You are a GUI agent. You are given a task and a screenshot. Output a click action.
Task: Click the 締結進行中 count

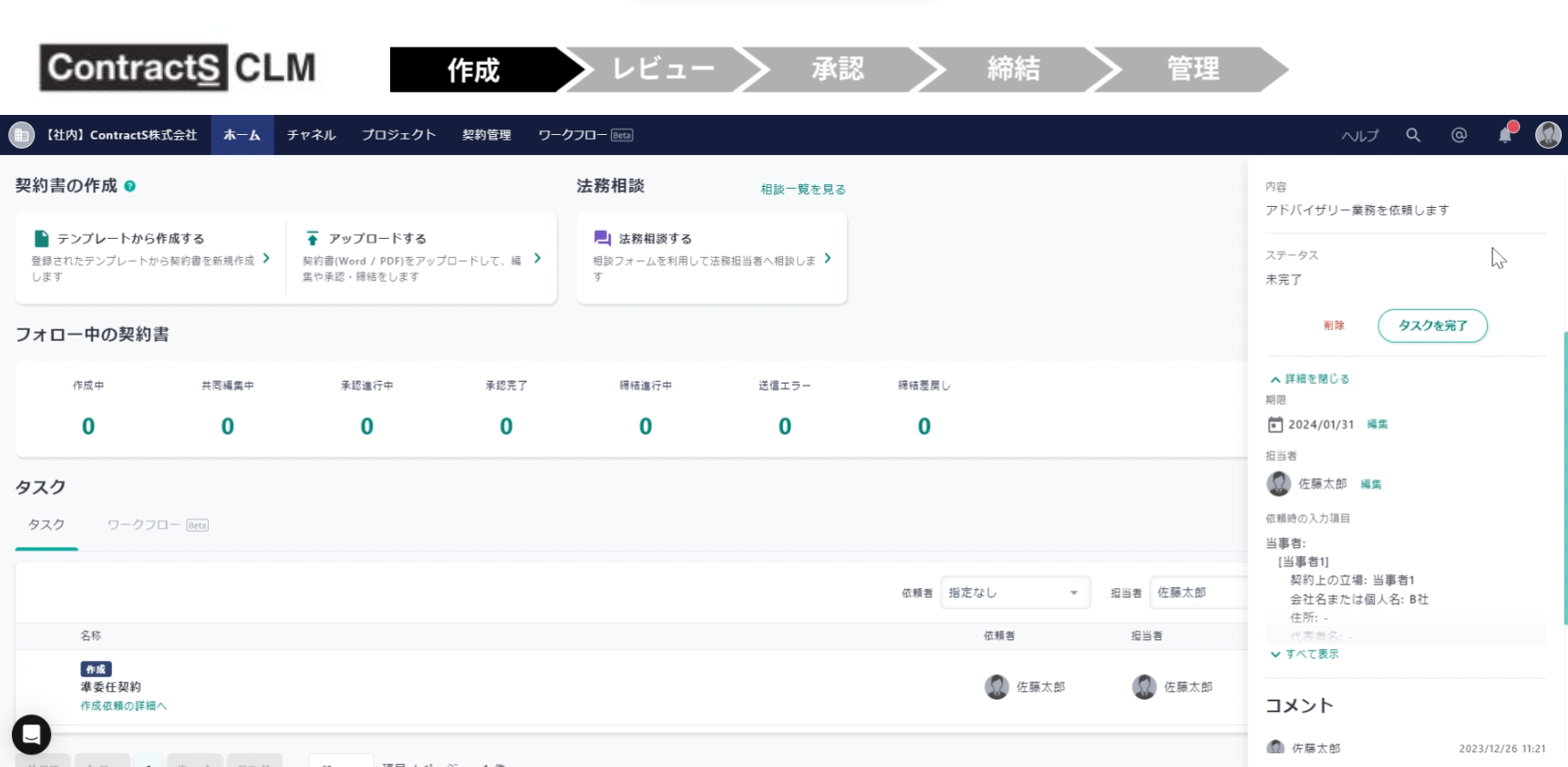click(645, 426)
